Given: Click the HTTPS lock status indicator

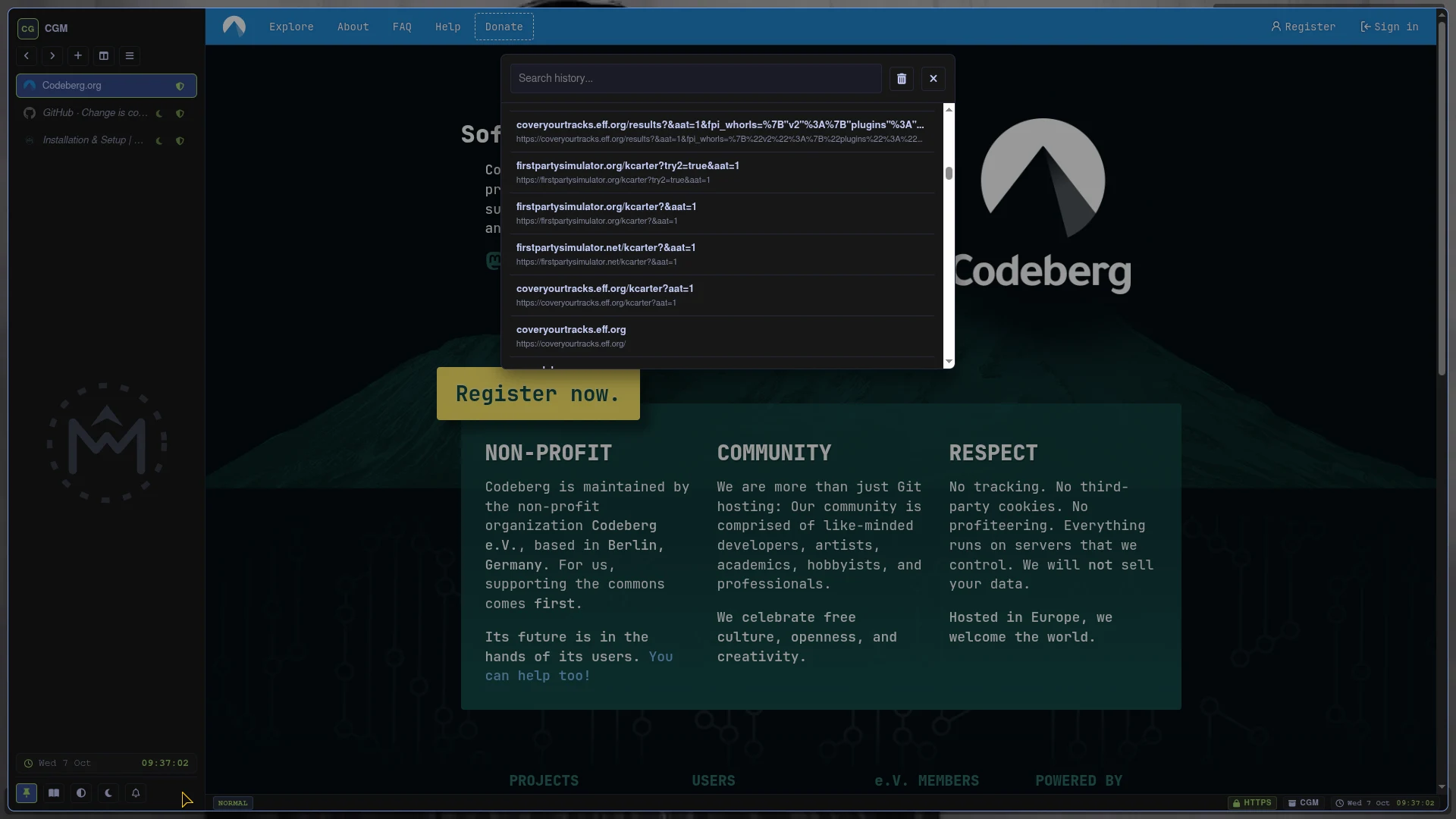Looking at the screenshot, I should [1252, 802].
